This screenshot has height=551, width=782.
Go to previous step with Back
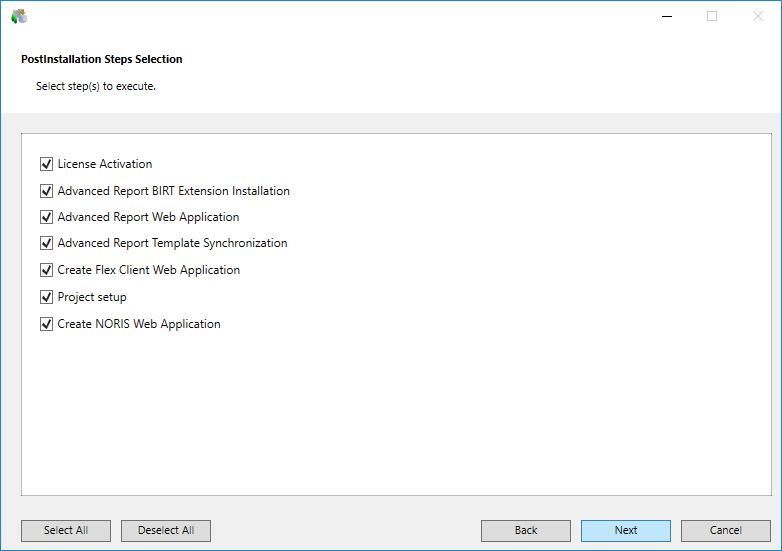[525, 530]
